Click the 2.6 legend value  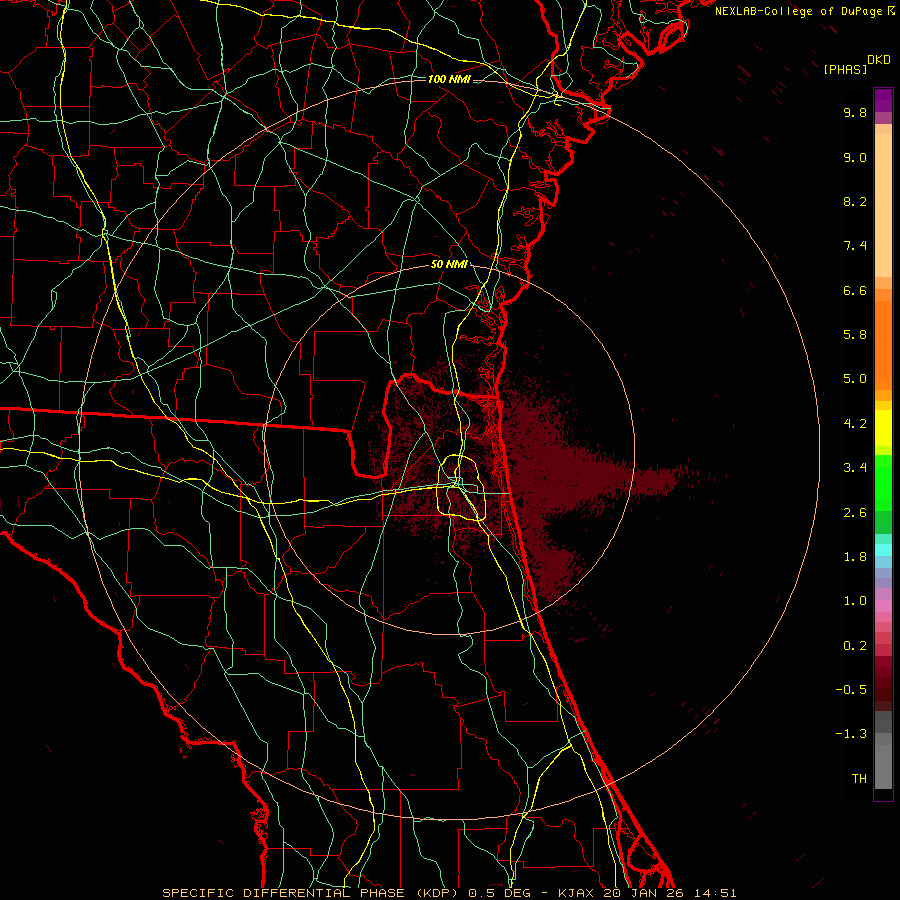point(855,513)
